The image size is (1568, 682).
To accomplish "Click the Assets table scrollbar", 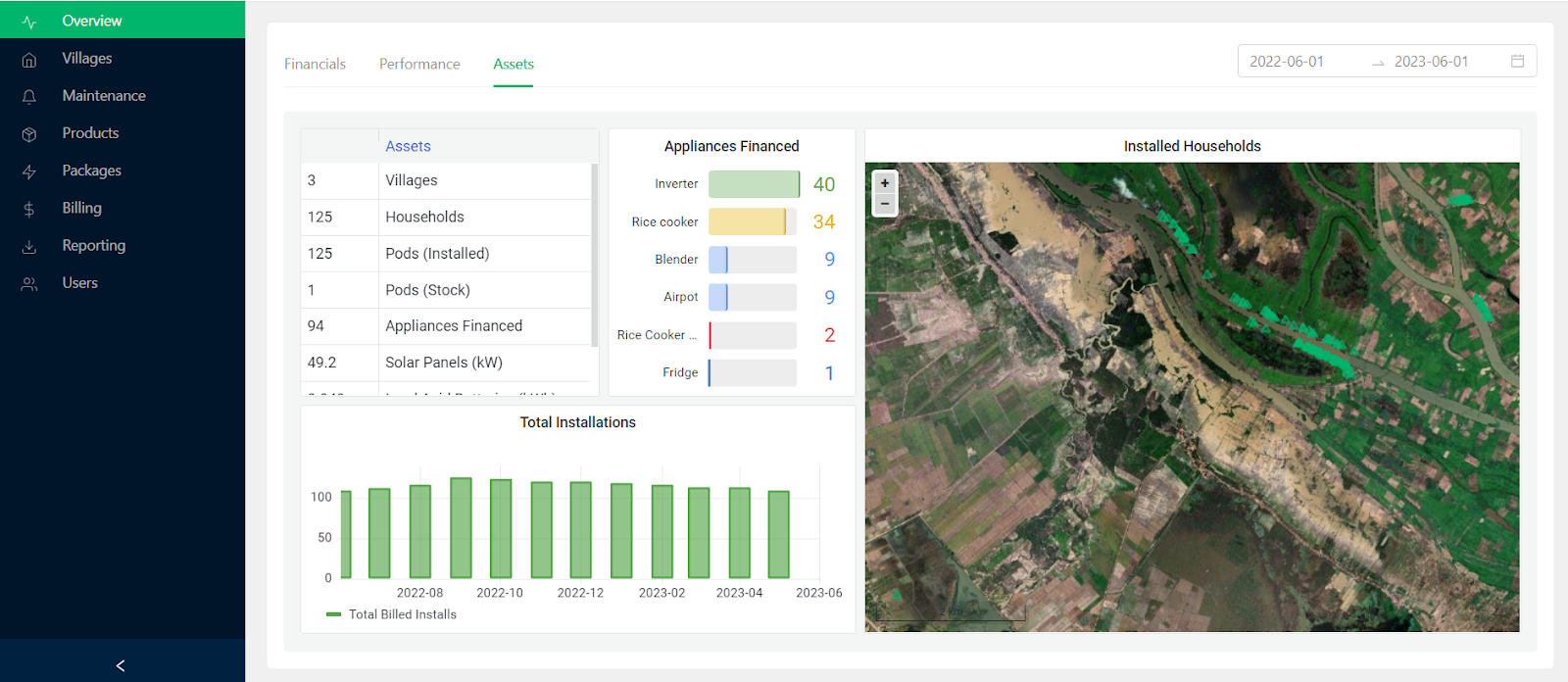I will click(x=595, y=255).
